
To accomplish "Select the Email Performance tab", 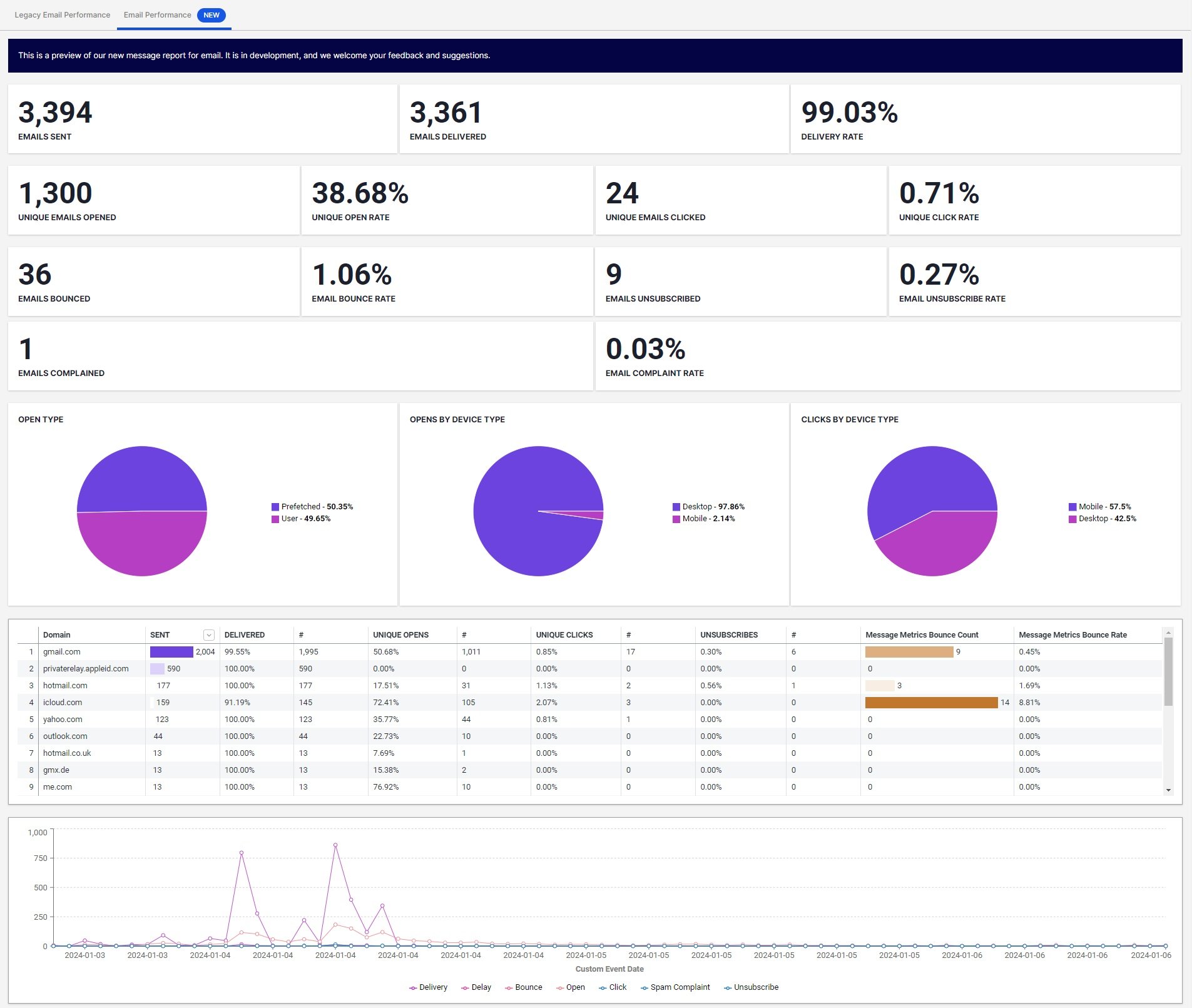I will pyautogui.click(x=157, y=15).
